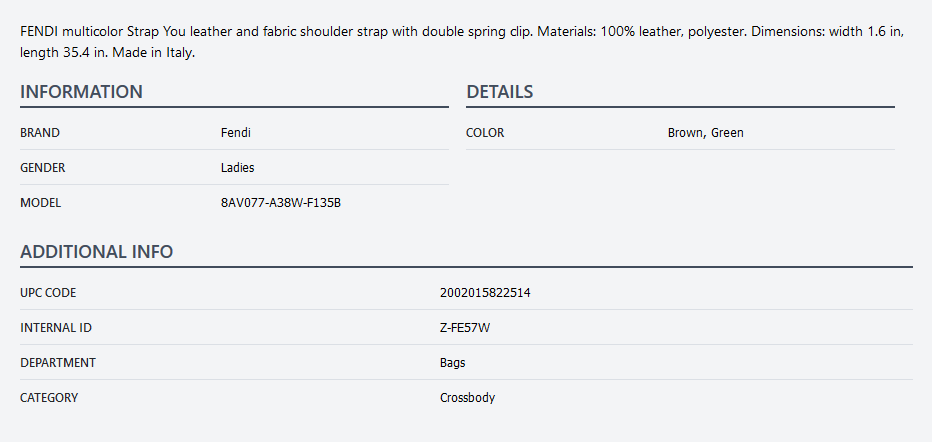Click the MODEL row label
Image resolution: width=932 pixels, height=442 pixels.
point(41,203)
